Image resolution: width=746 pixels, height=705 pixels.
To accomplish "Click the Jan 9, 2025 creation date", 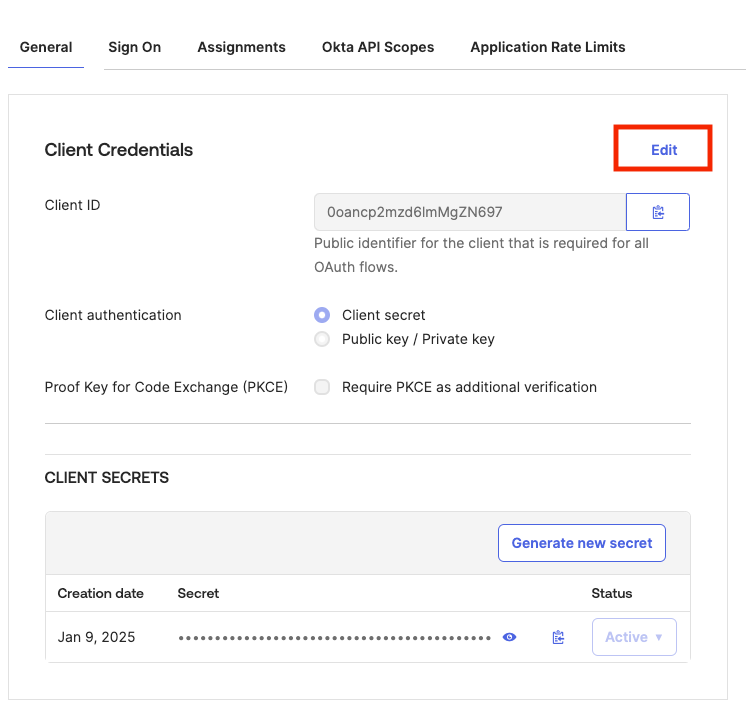I will [96, 637].
